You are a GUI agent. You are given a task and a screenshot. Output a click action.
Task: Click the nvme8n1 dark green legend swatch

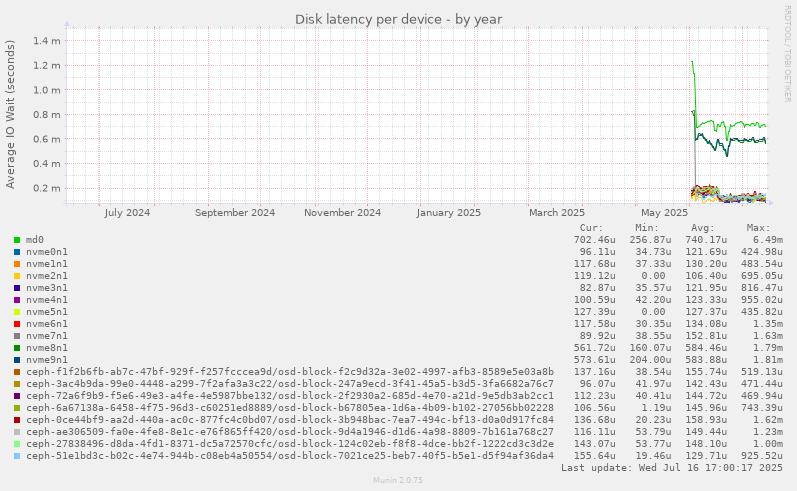pyautogui.click(x=17, y=348)
